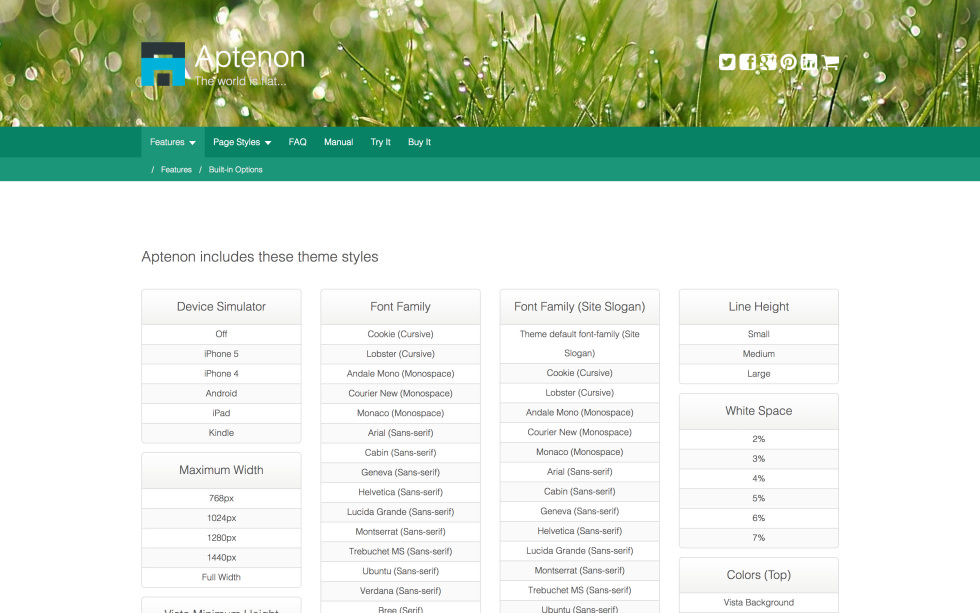980x613 pixels.
Task: Pick Courier New (Monospace) in Font Family
Action: point(401,393)
